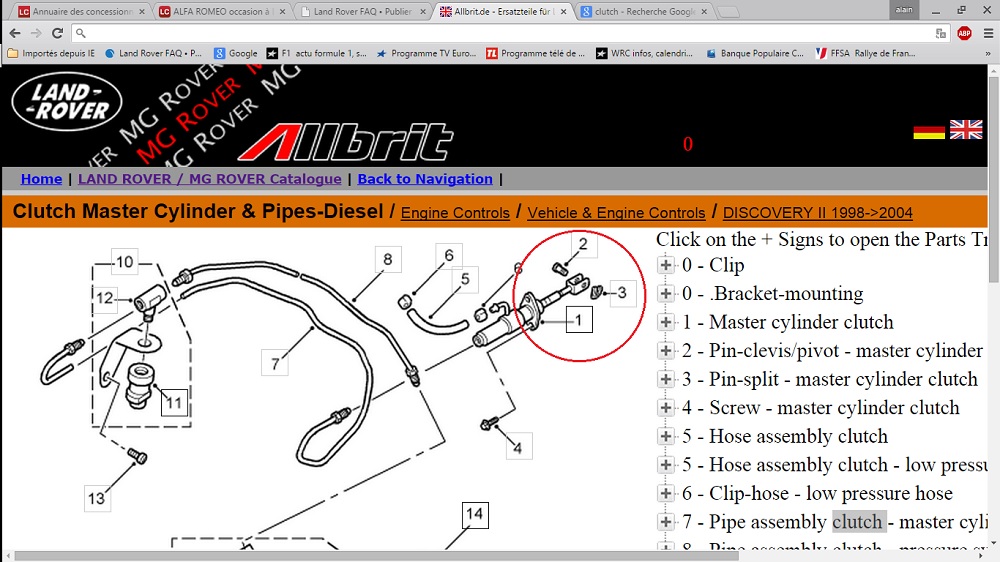The image size is (1000, 562).
Task: Select the British flag language icon
Action: (x=966, y=130)
